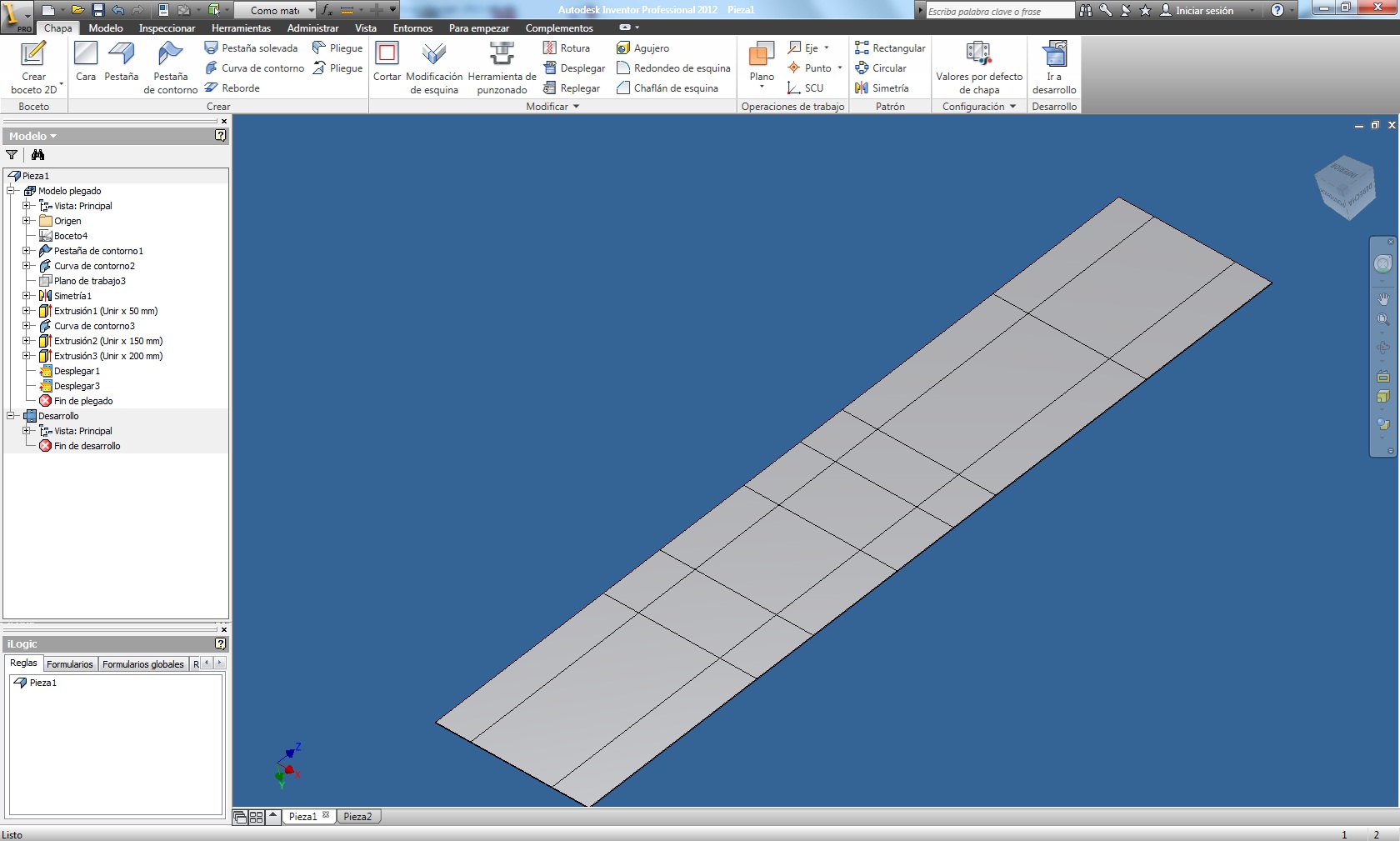Switch to Formularios tab in iLogic
Viewport: 1400px width, 841px height.
pyautogui.click(x=70, y=664)
